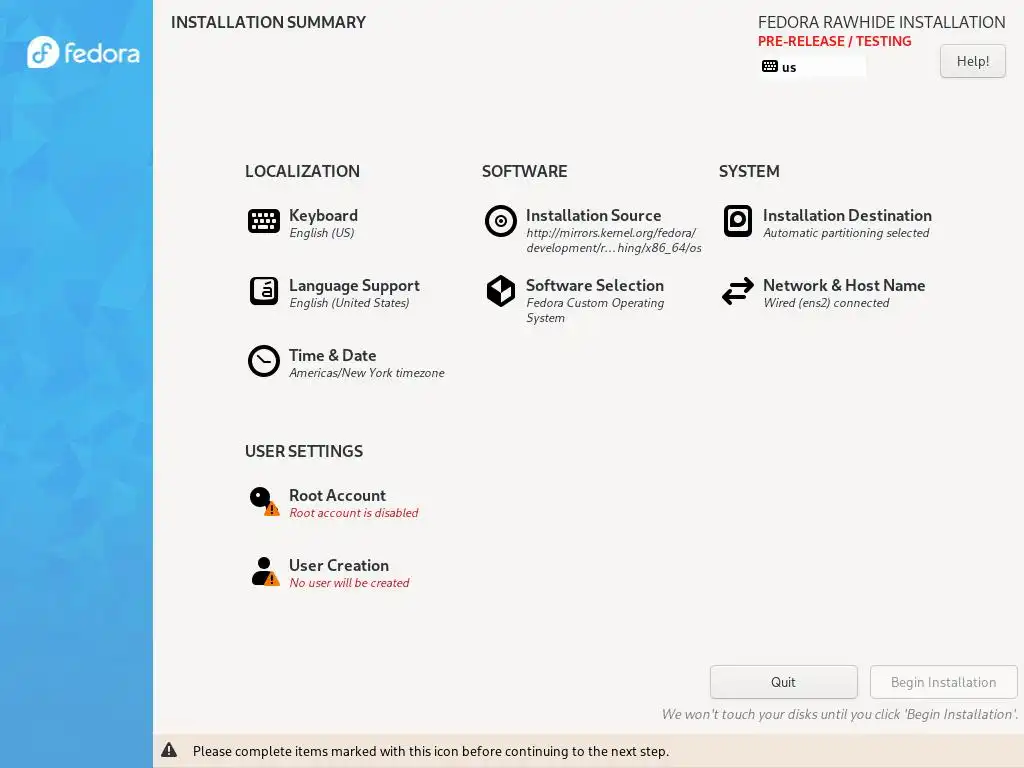
Task: Click the User Creation person icon
Action: pyautogui.click(x=264, y=571)
